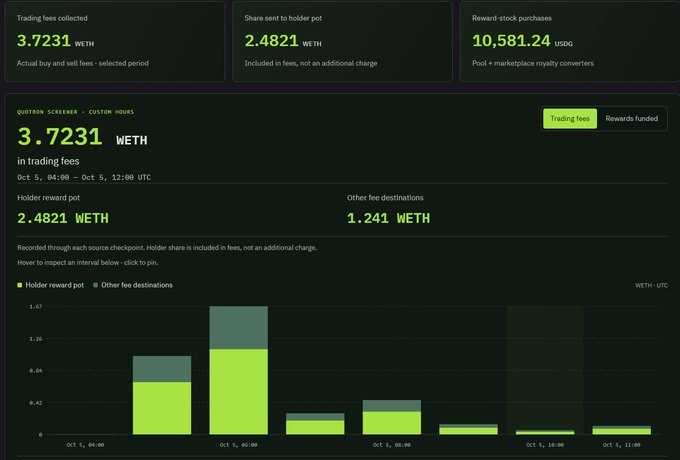Click the Pool + marketplace royalty converters text
Viewport: 680px width, 460px height.
coord(533,63)
